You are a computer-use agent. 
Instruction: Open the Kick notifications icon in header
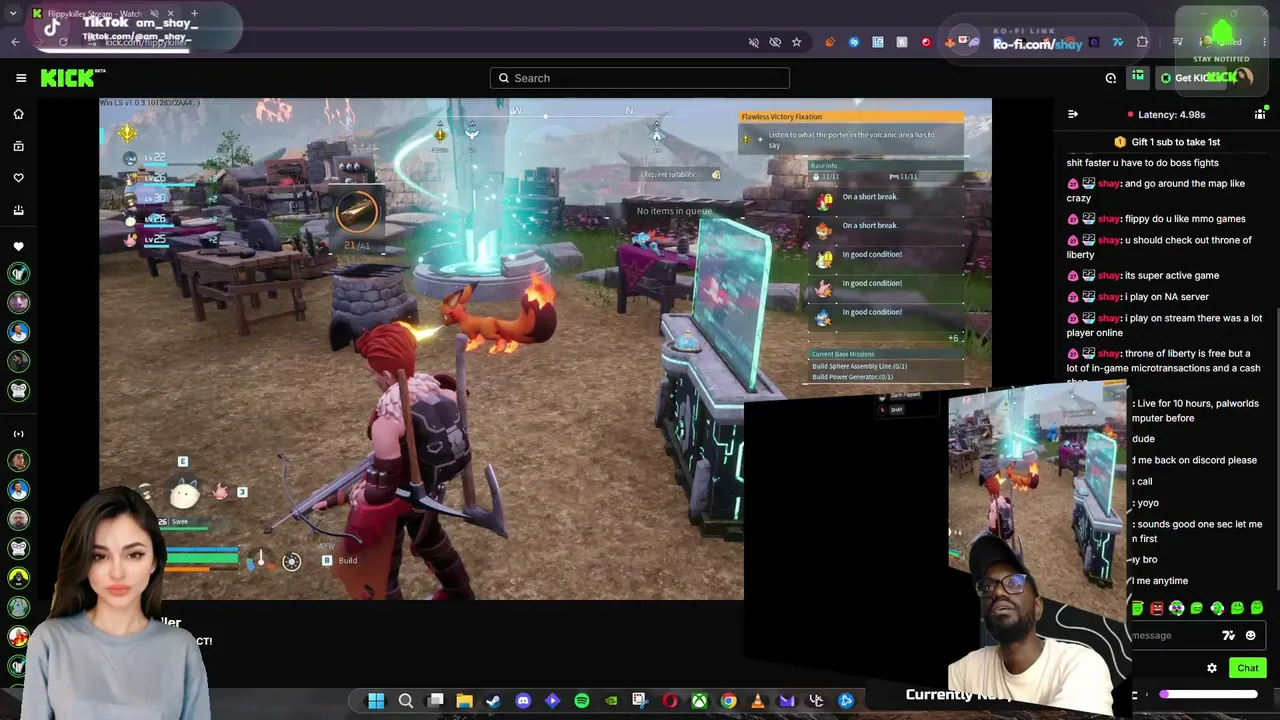[x=1111, y=78]
